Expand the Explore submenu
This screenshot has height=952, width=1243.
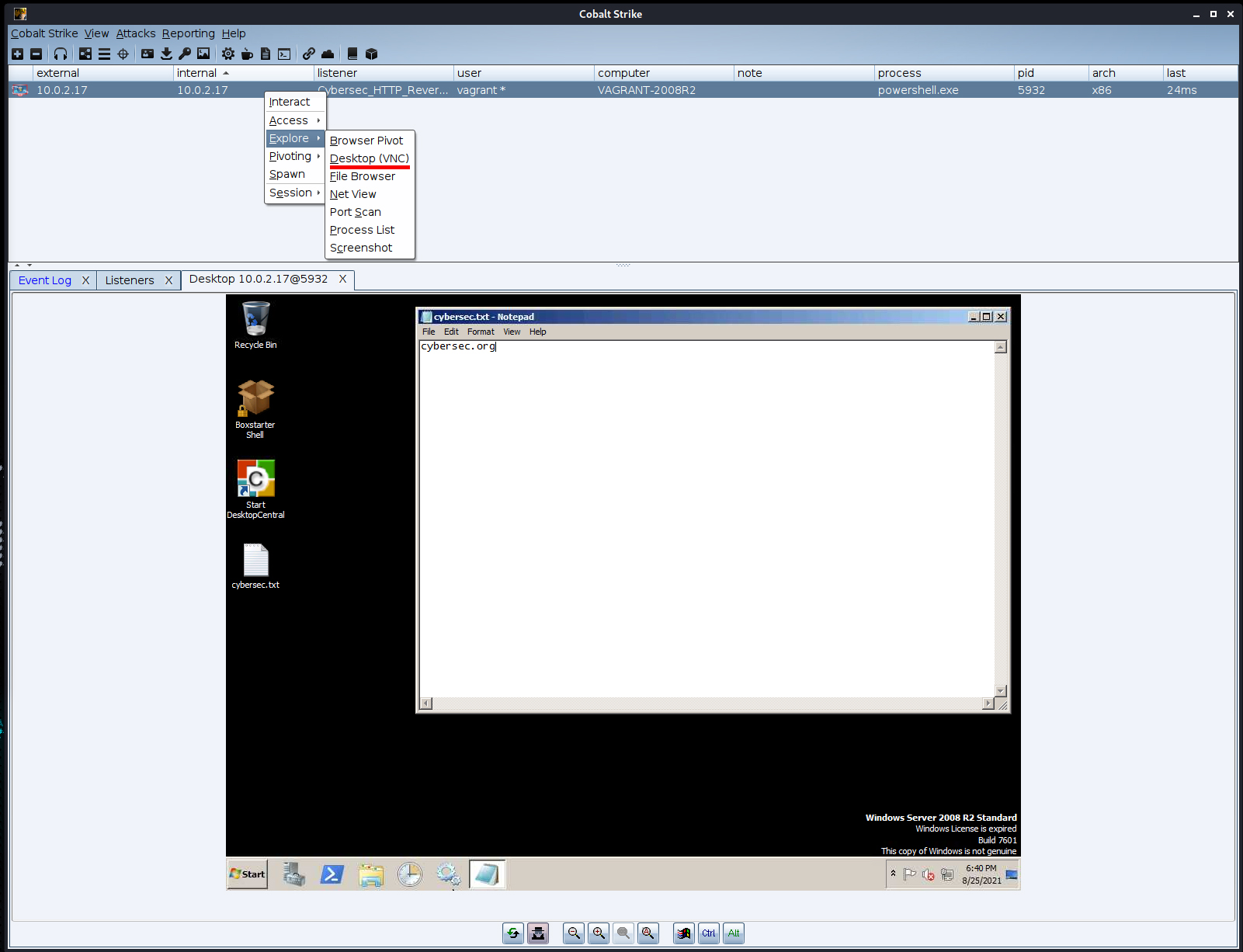pos(295,138)
